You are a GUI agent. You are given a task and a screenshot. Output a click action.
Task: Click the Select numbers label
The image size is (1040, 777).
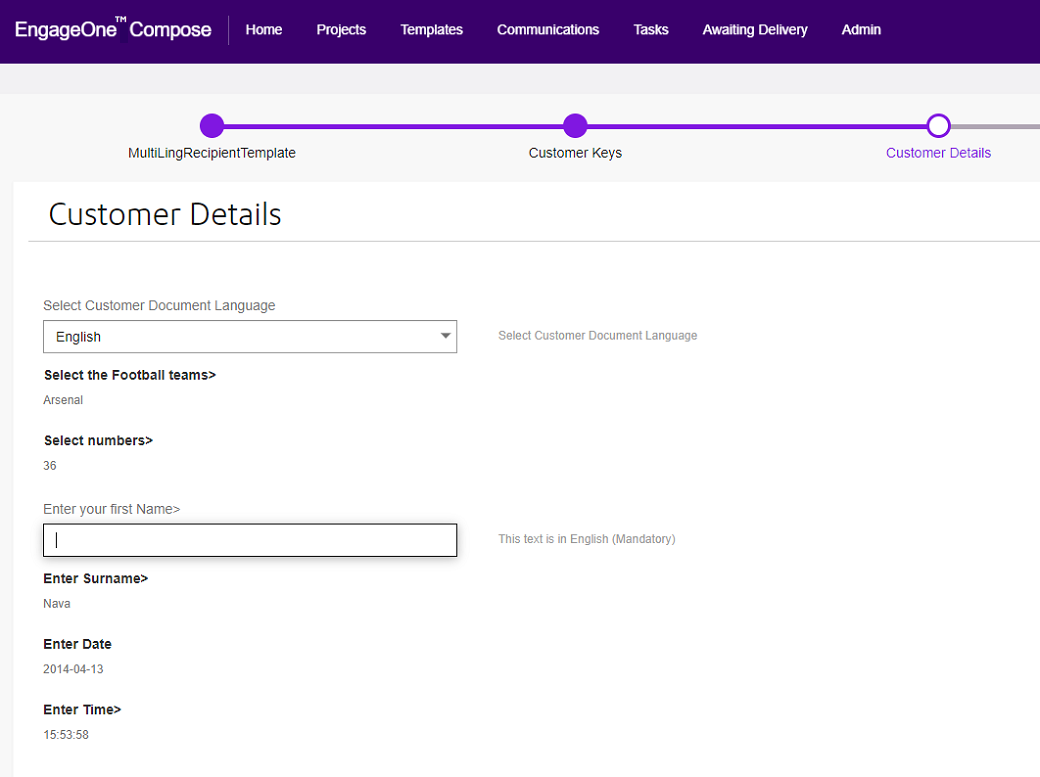(x=98, y=441)
